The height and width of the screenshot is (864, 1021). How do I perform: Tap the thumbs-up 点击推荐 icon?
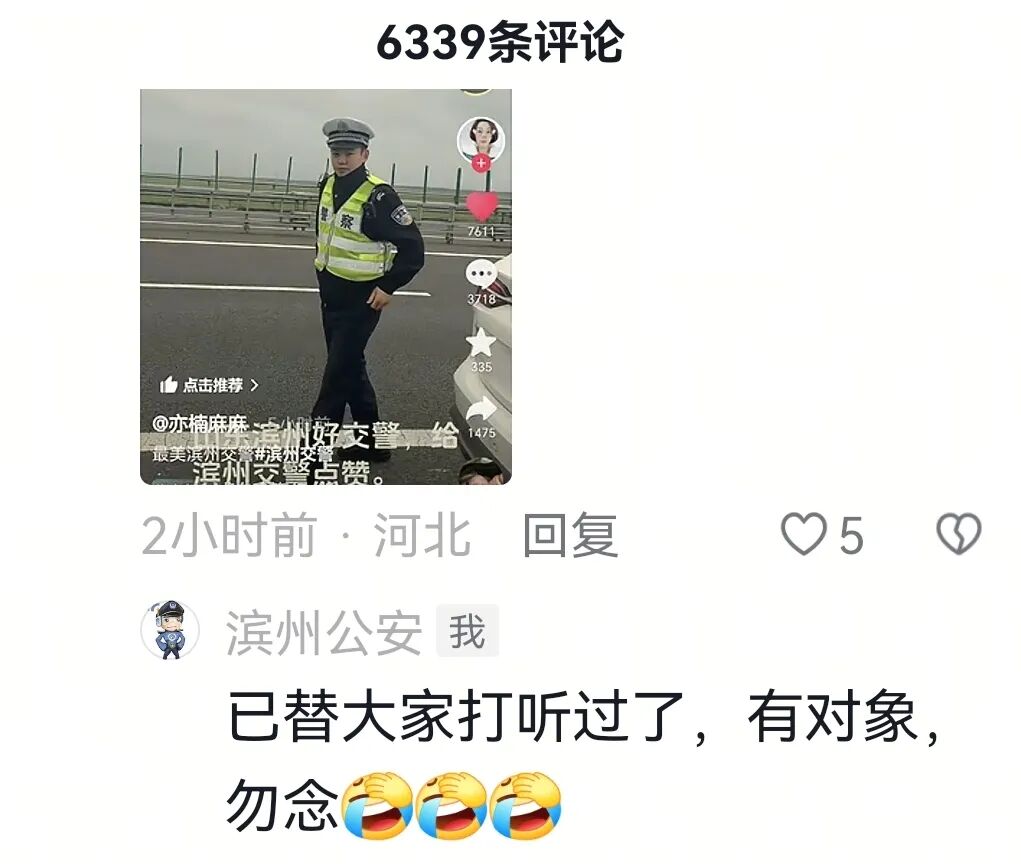pos(169,385)
